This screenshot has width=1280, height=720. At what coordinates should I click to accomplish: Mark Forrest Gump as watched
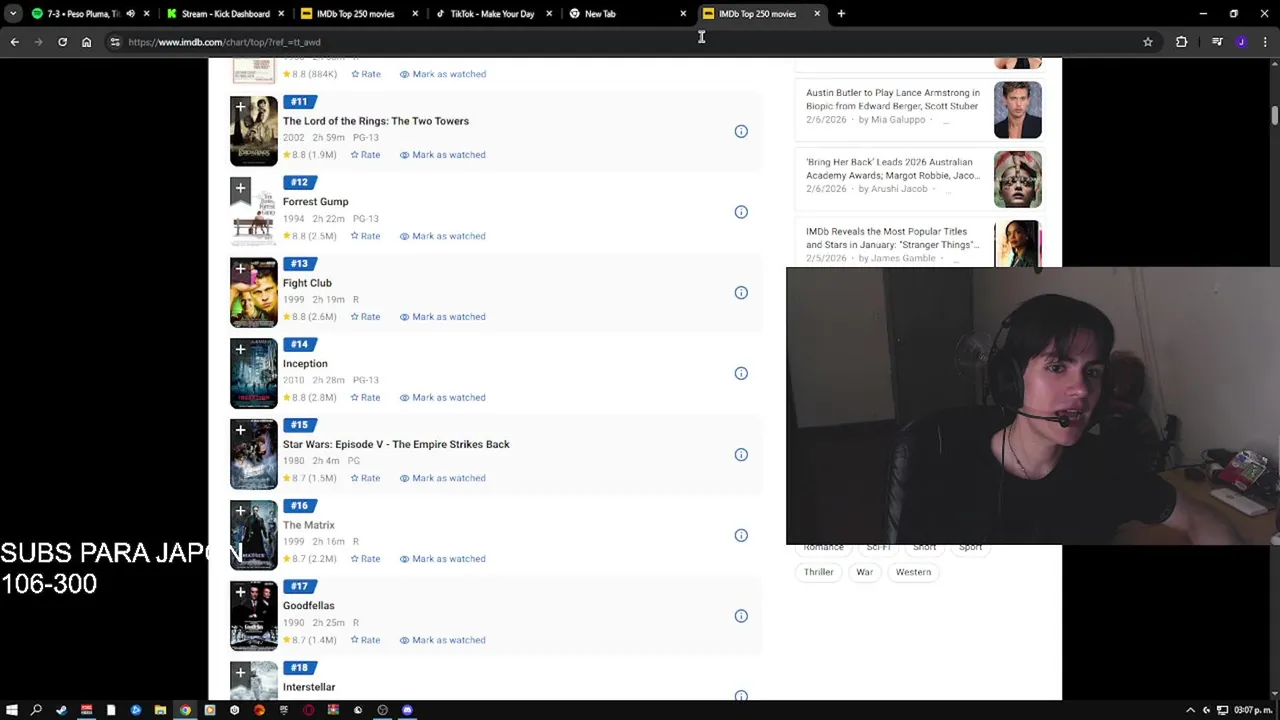pos(442,236)
